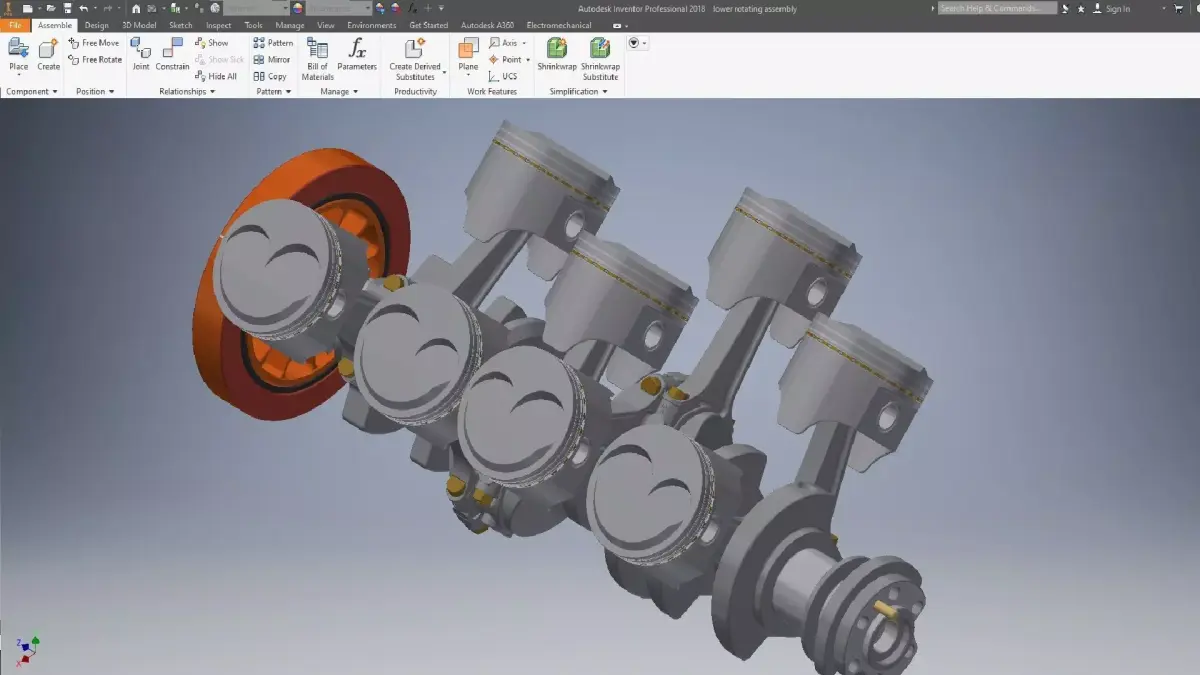Switch to the Design tab

(97, 25)
